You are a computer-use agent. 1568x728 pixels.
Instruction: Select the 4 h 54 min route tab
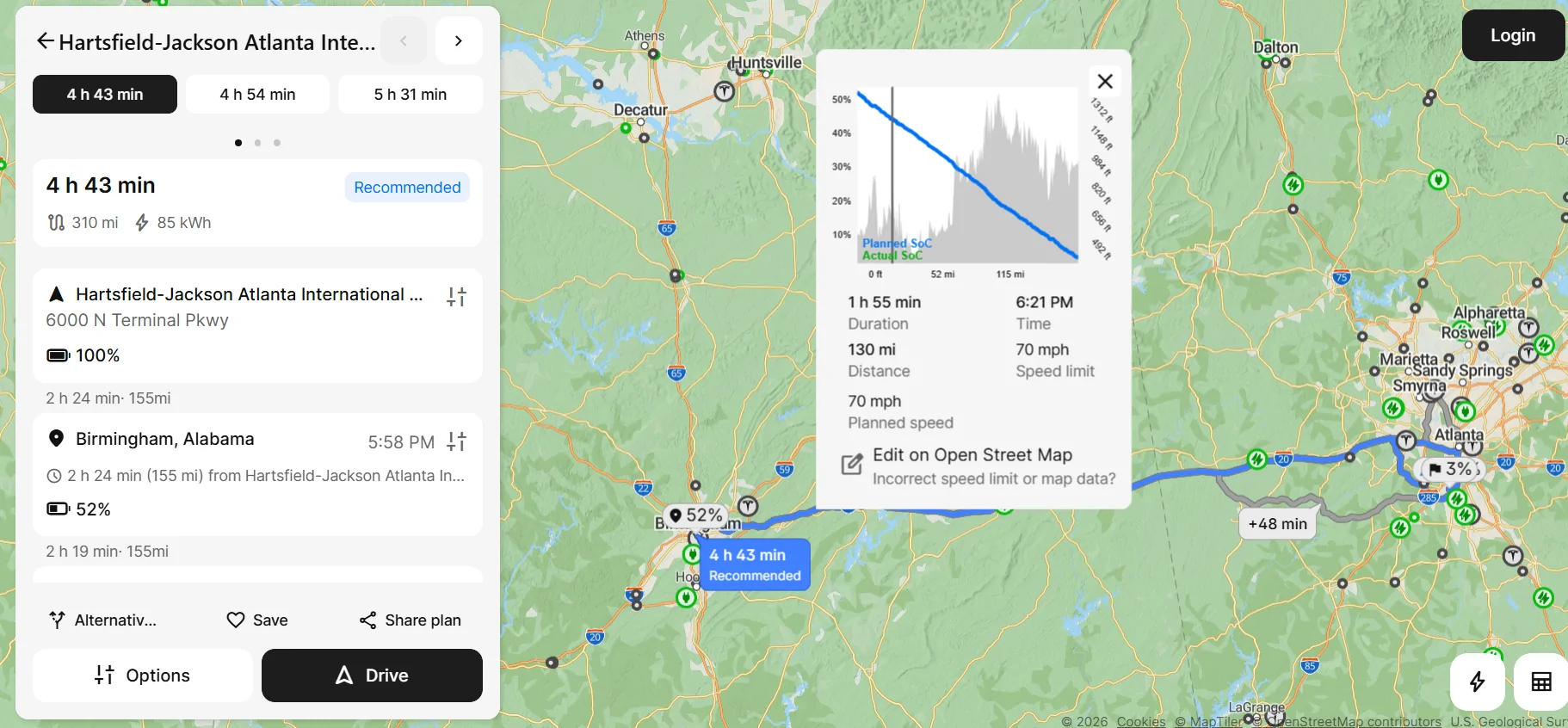pos(257,95)
